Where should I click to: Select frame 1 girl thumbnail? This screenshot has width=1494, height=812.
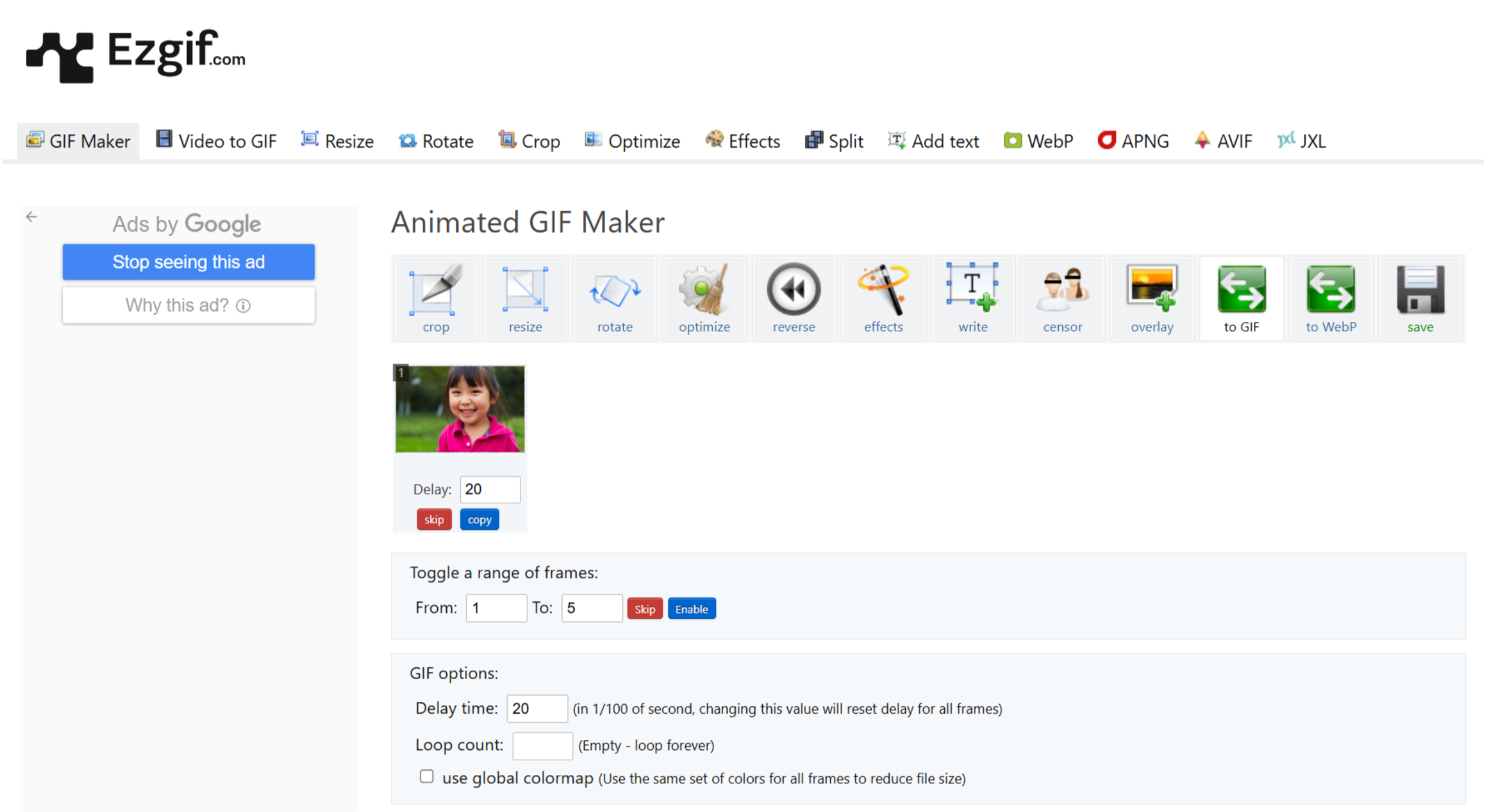coord(460,409)
